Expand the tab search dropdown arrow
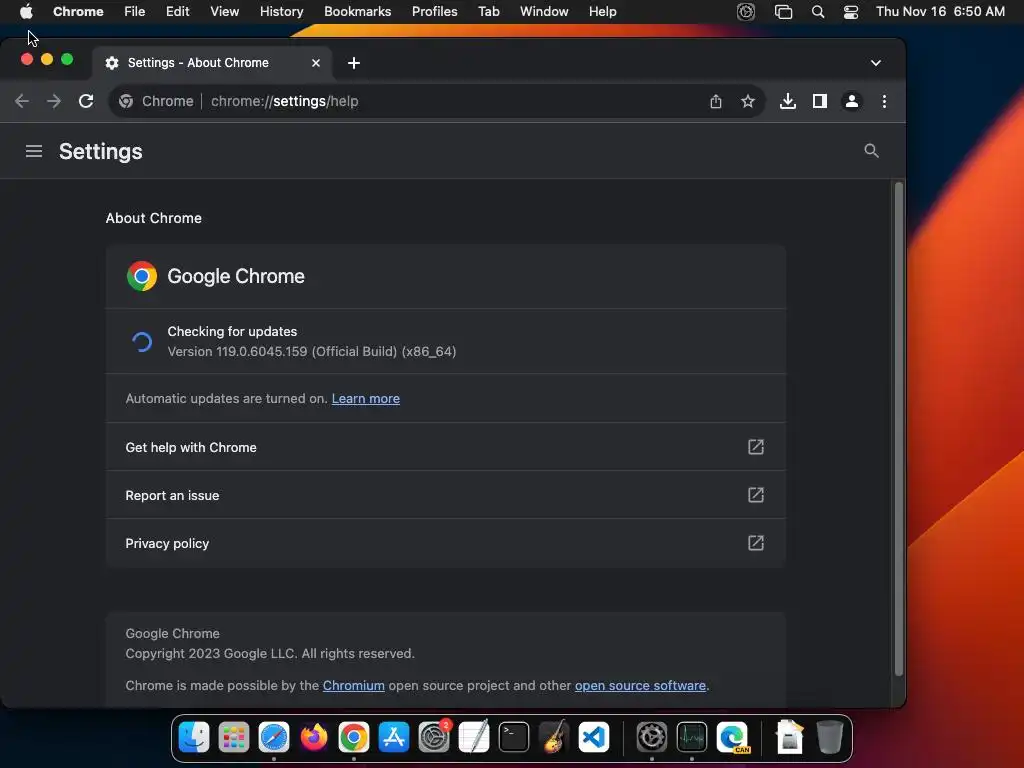The width and height of the screenshot is (1024, 768). pos(876,63)
